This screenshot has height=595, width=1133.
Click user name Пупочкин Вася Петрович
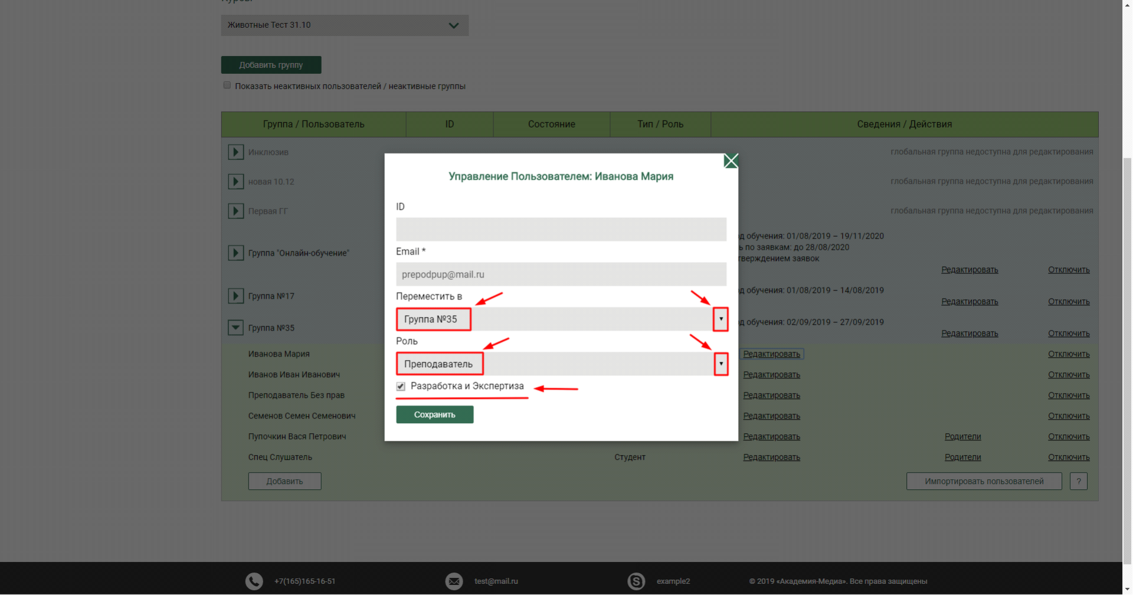[x=297, y=437]
